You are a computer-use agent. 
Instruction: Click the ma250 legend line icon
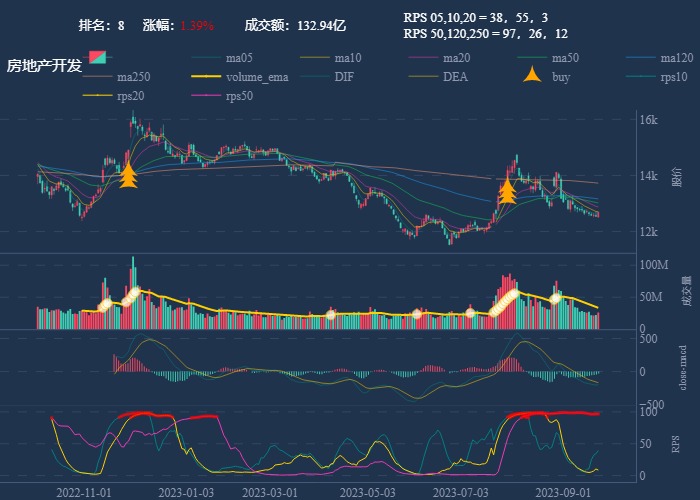coord(97,77)
